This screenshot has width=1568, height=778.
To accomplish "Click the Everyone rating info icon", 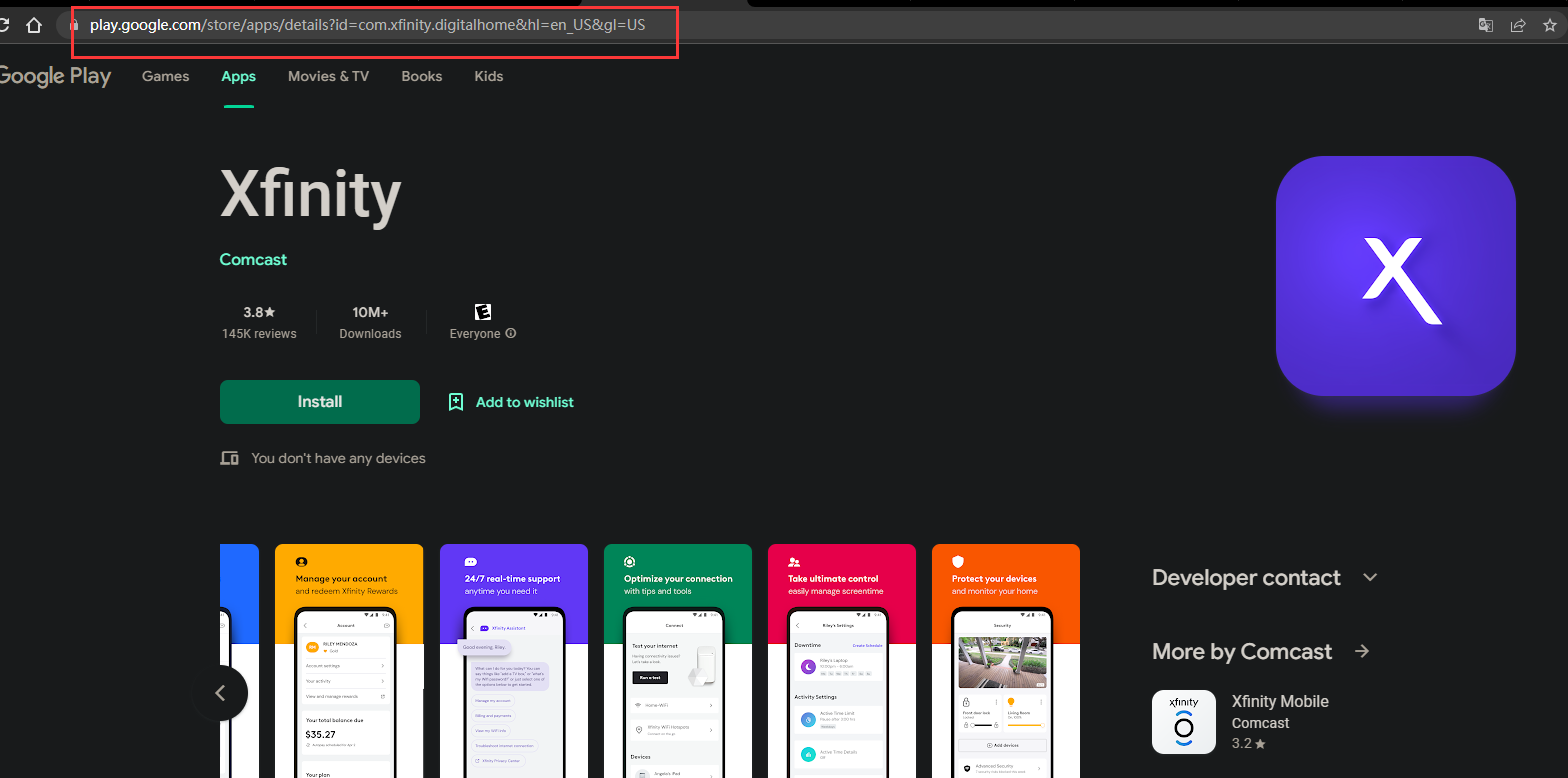I will 511,334.
